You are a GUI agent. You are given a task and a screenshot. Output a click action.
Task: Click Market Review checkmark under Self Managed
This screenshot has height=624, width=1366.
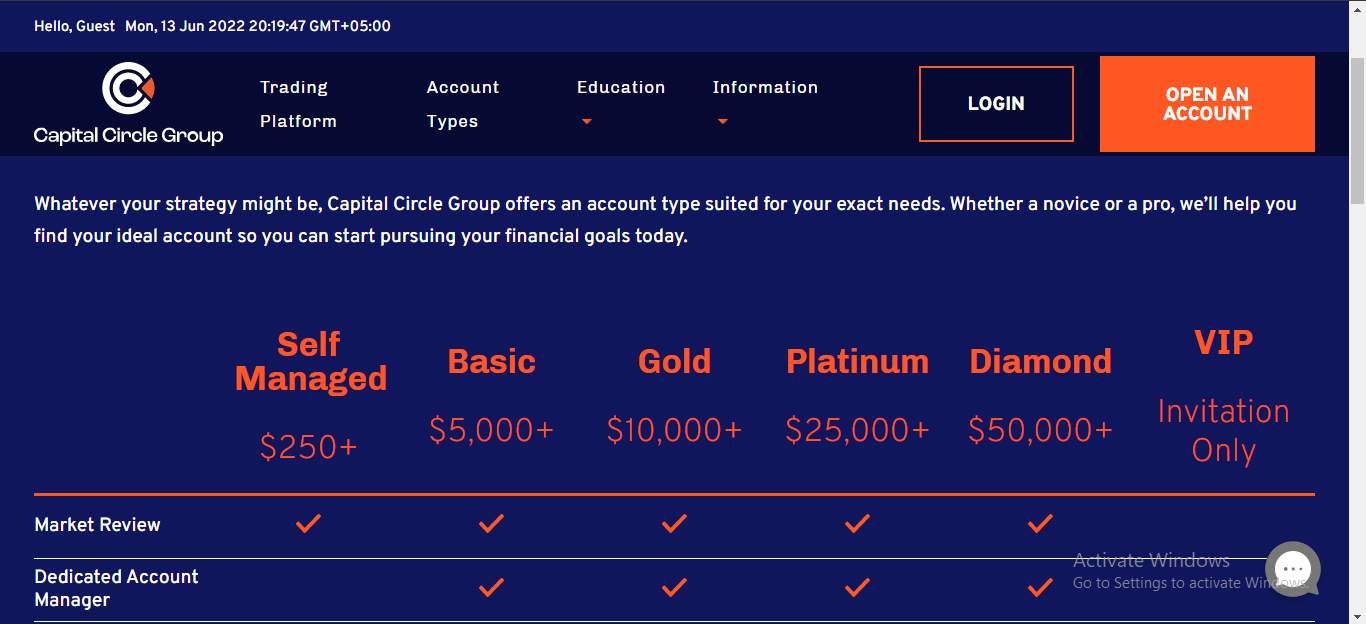pyautogui.click(x=309, y=523)
